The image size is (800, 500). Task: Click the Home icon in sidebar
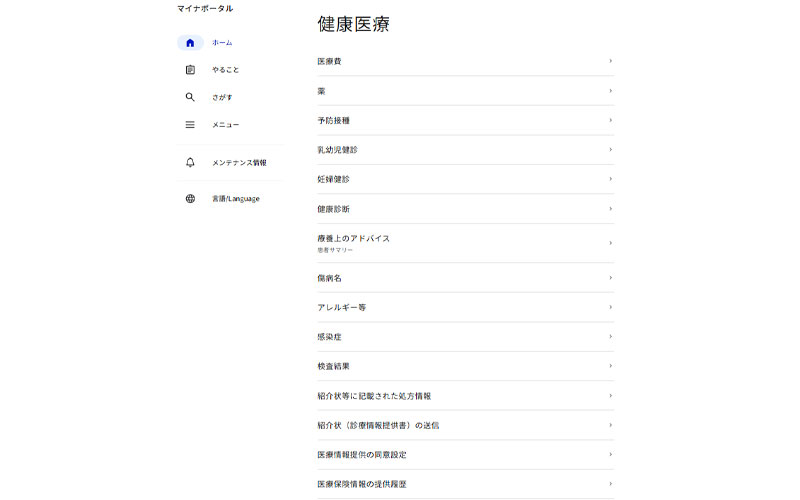190,43
